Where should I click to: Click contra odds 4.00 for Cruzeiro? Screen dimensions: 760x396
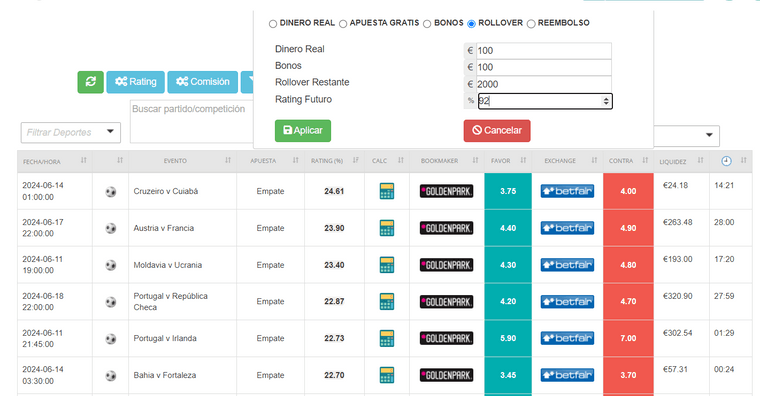[628, 191]
